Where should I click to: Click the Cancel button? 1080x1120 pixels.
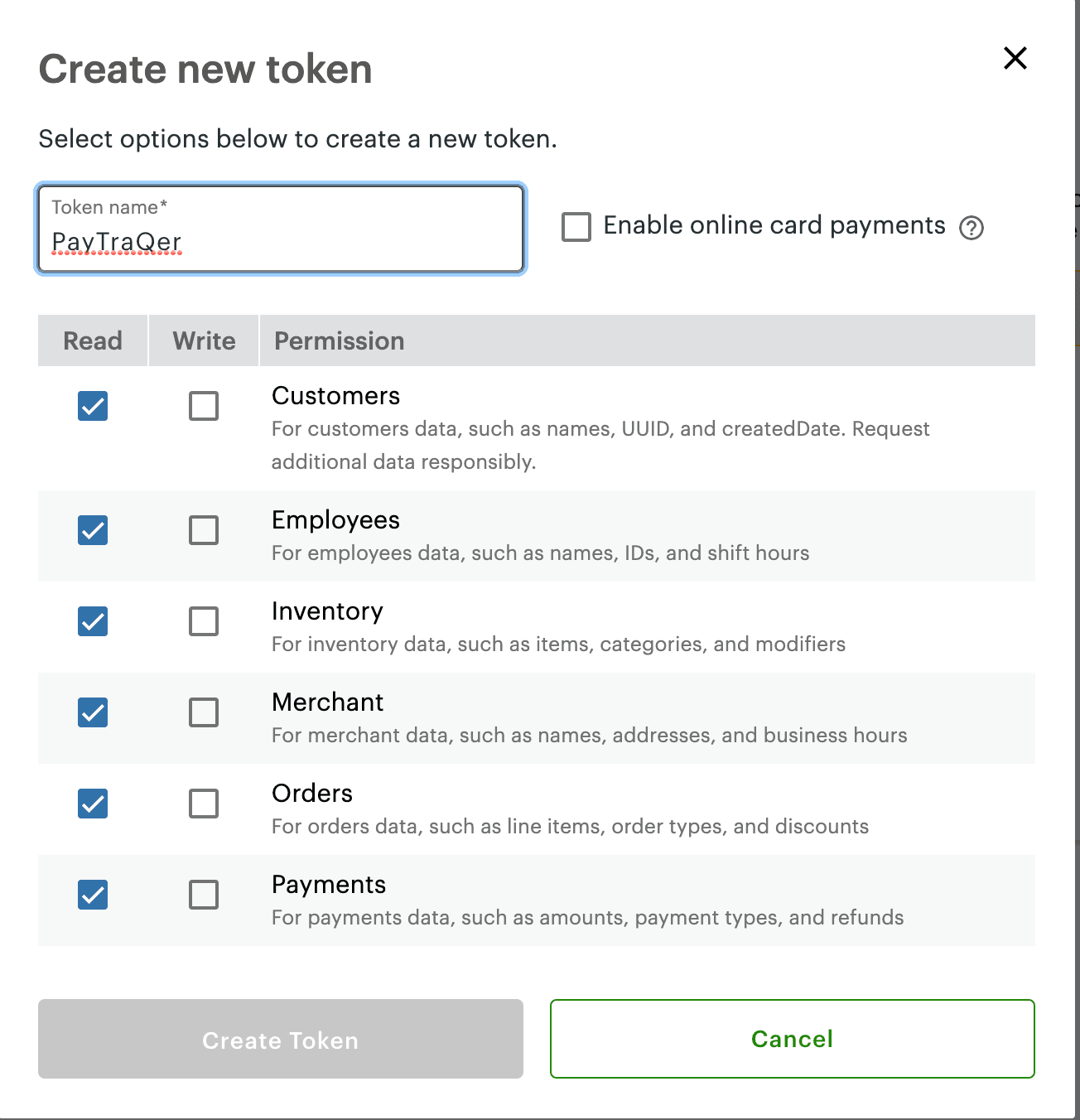point(792,1039)
